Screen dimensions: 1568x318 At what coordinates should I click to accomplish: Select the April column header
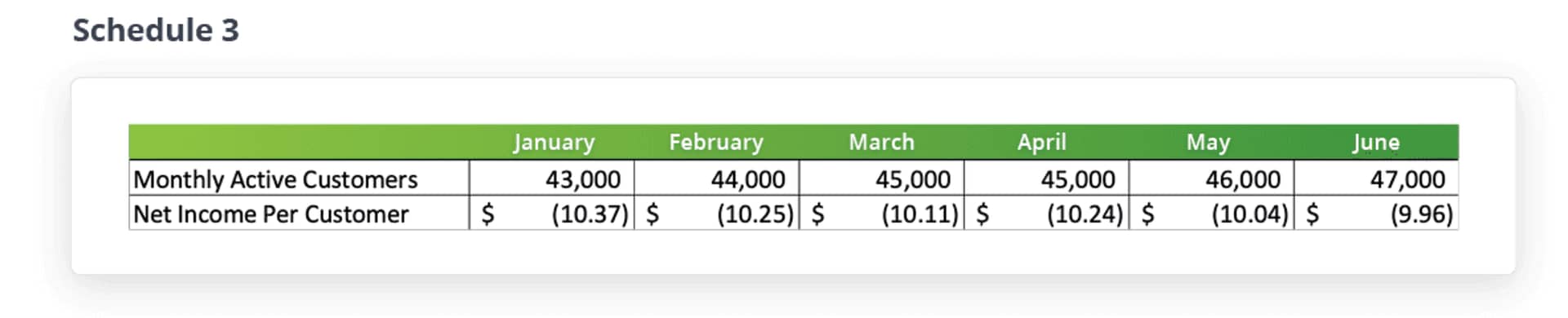1041,143
